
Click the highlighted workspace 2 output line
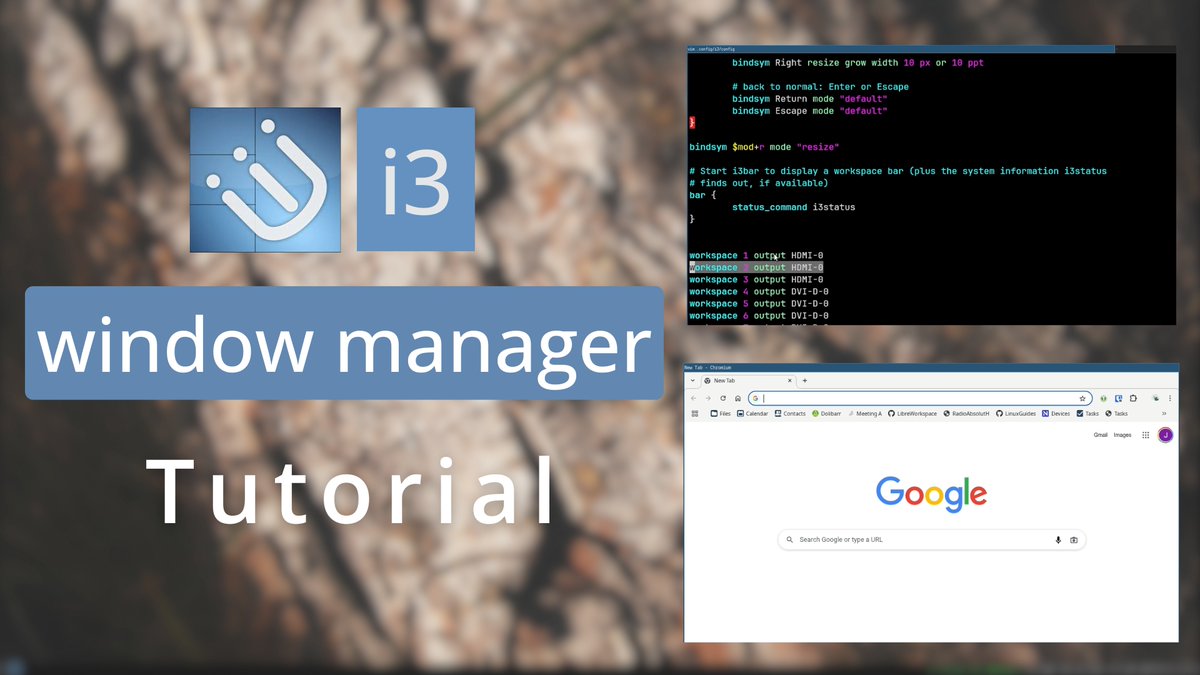tap(756, 268)
